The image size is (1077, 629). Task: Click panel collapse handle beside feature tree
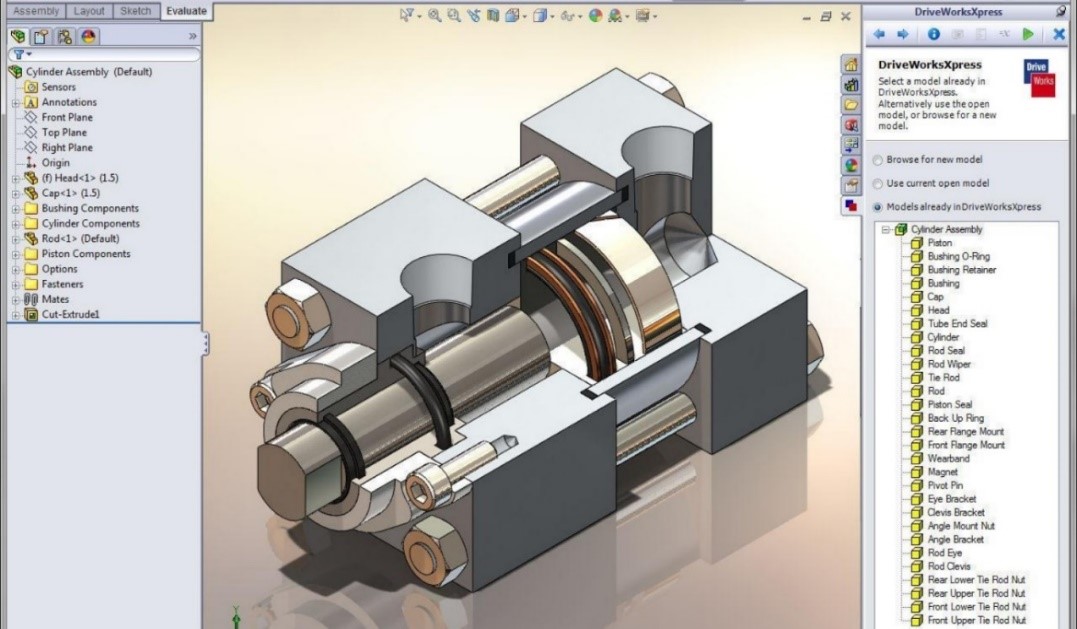point(205,343)
